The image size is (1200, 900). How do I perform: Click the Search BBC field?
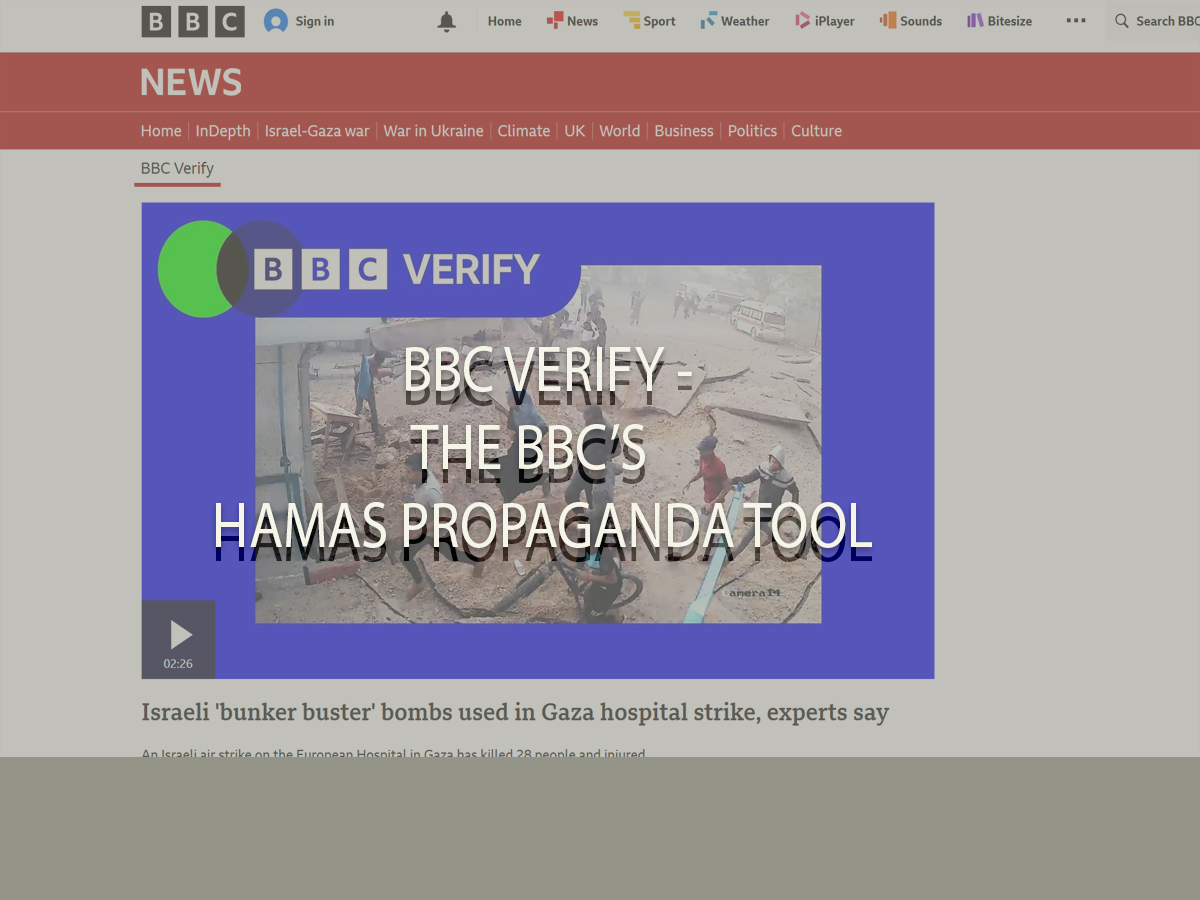pyautogui.click(x=1153, y=21)
